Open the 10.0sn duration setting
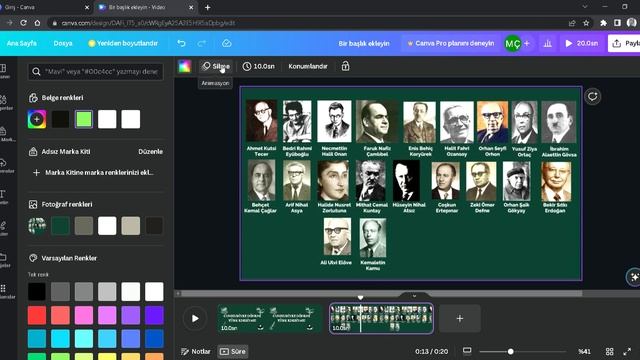Screen dimensions: 640x360 point(259,66)
